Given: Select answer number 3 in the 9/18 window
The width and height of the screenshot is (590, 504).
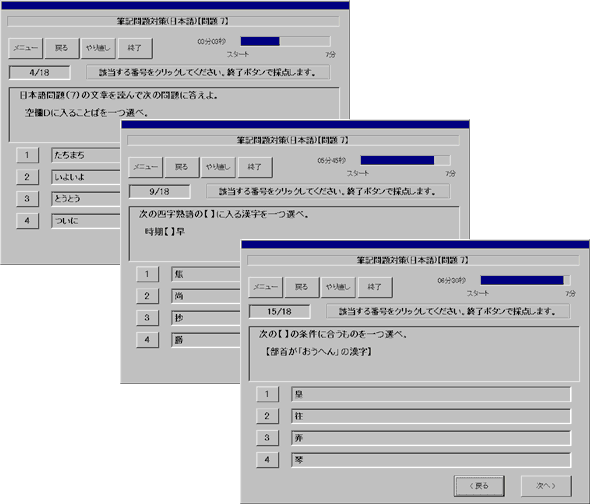Looking at the screenshot, I should pos(147,317).
